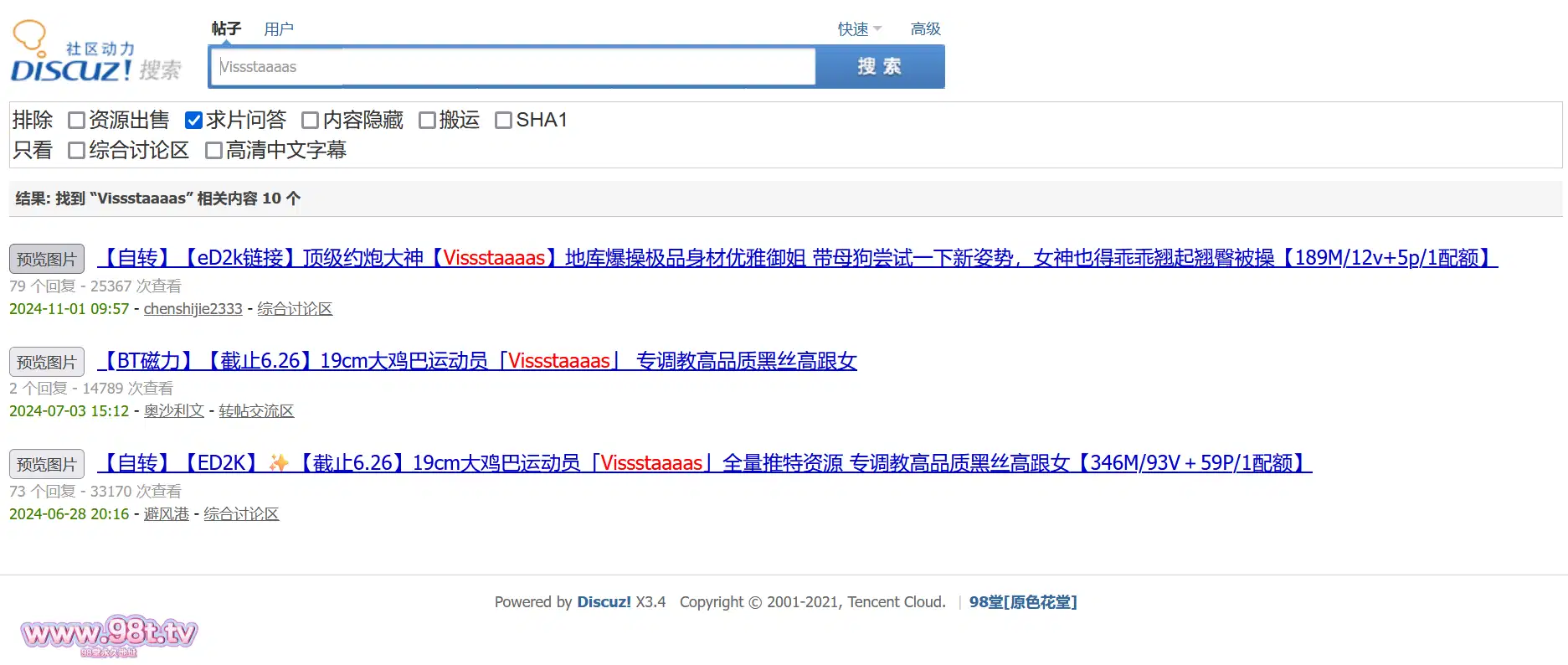Click the results count text 相关内容 10 个
Image resolution: width=1568 pixels, height=665 pixels.
point(249,198)
